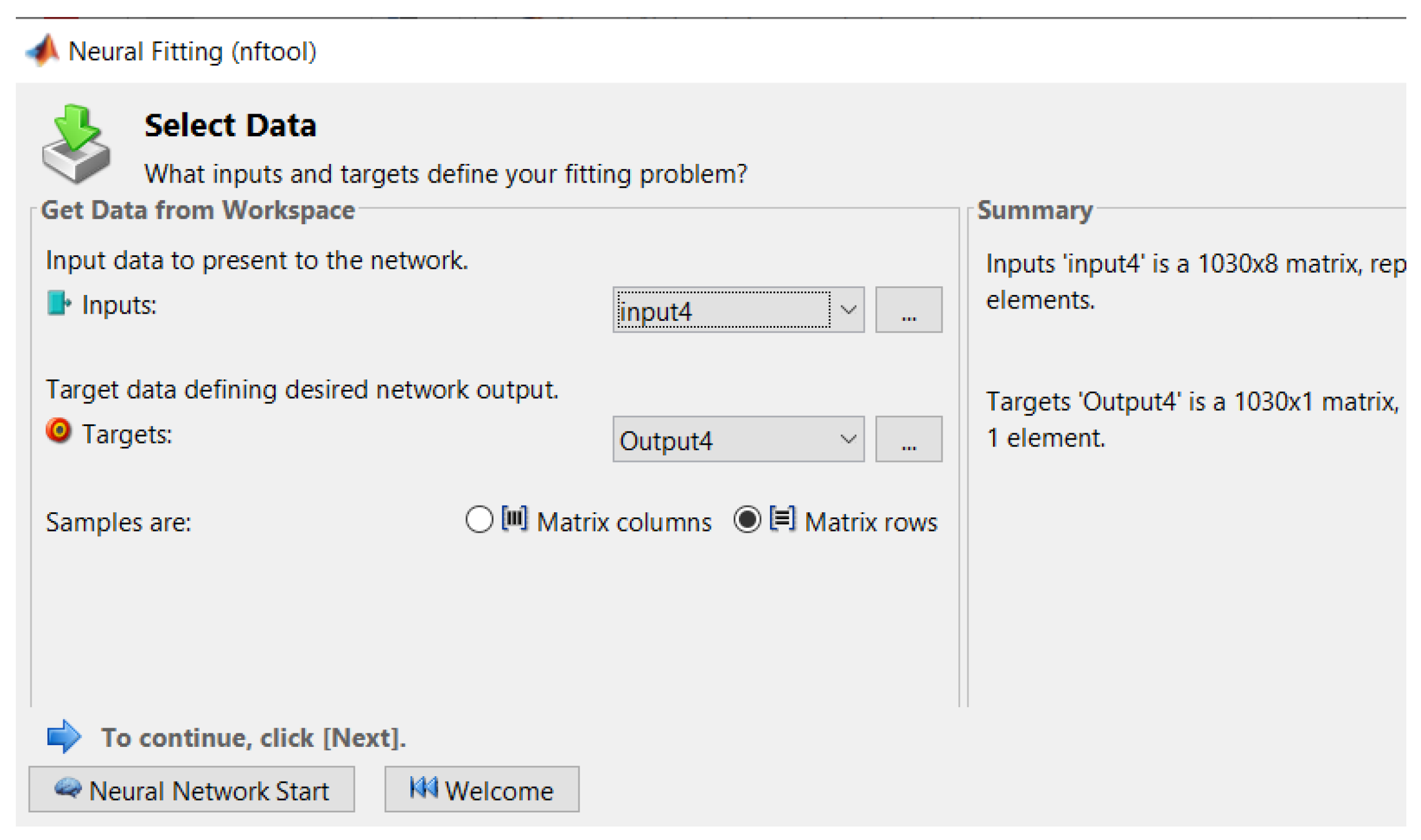Select the Matrix rows radio button
The height and width of the screenshot is (840, 1421).
tap(747, 520)
